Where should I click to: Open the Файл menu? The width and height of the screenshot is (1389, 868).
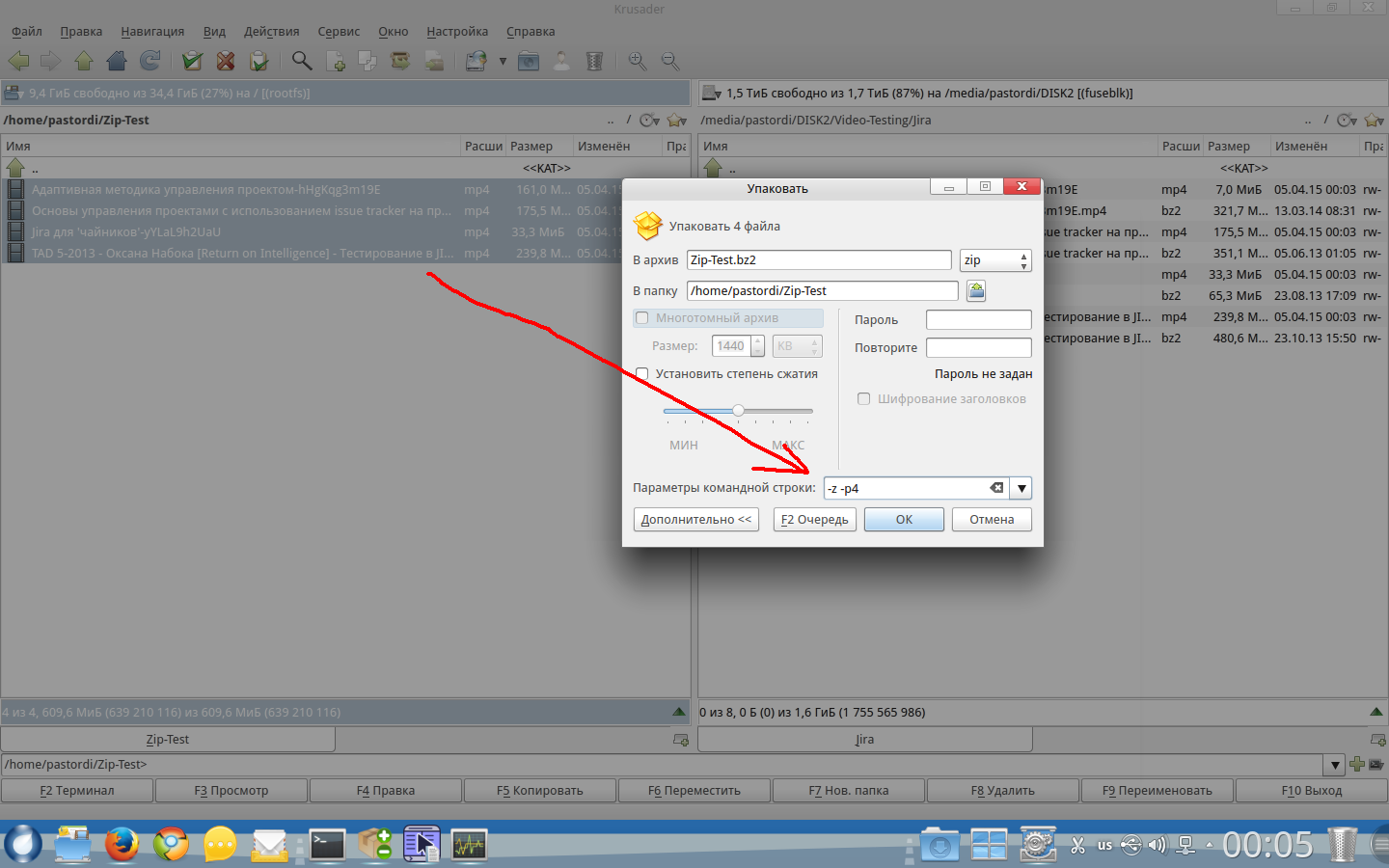click(27, 32)
